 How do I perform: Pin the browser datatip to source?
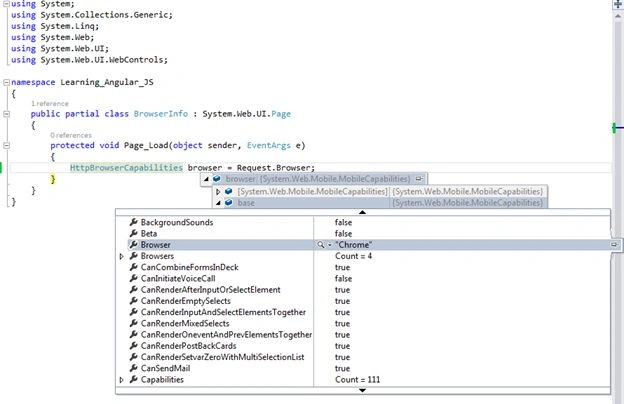(419, 179)
